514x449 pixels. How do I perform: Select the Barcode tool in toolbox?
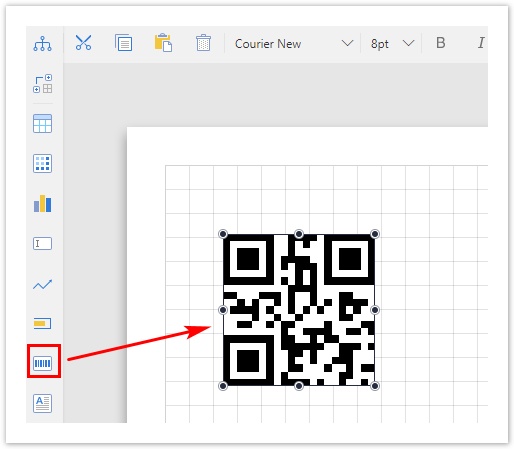point(43,363)
